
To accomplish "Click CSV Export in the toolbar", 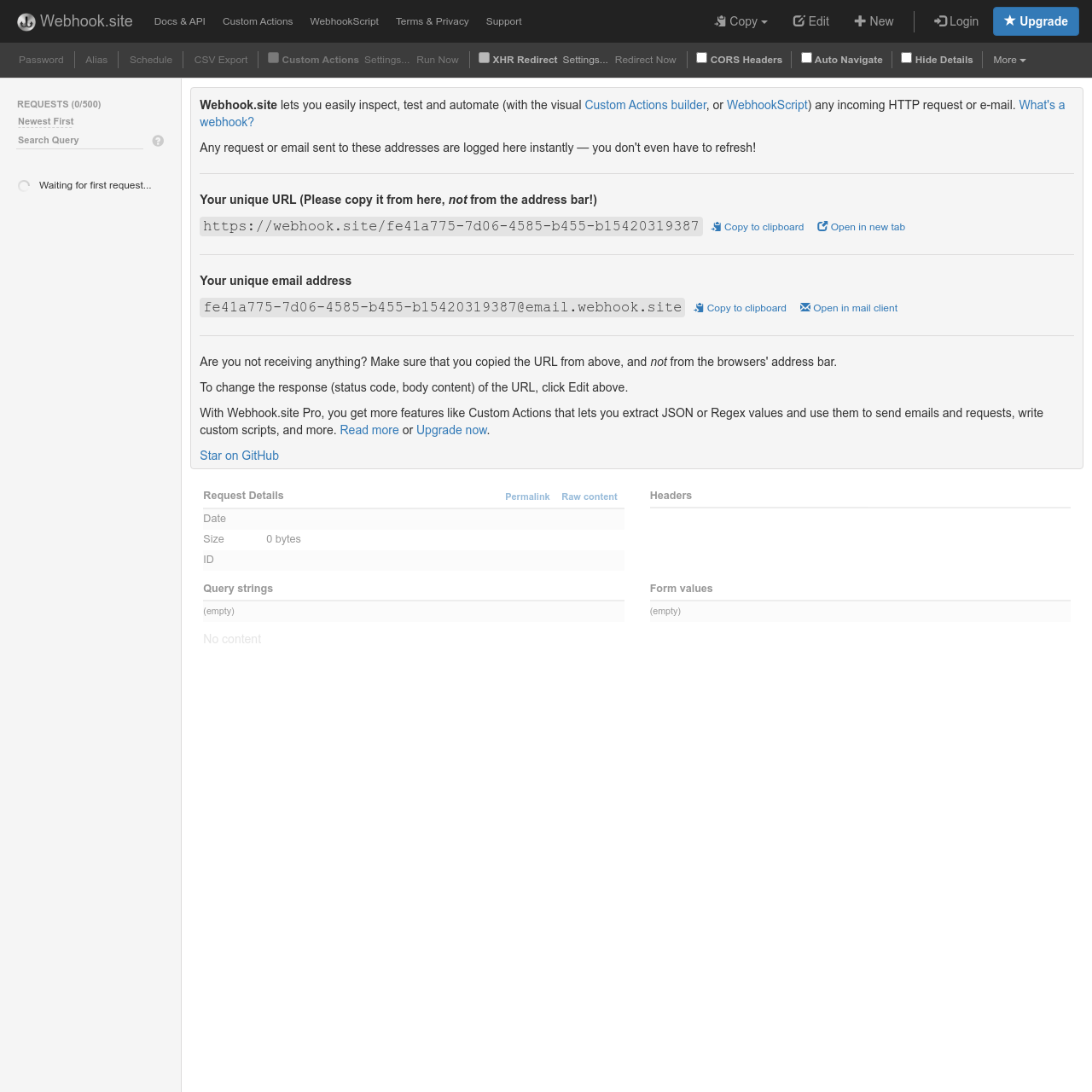I will pyautogui.click(x=221, y=60).
